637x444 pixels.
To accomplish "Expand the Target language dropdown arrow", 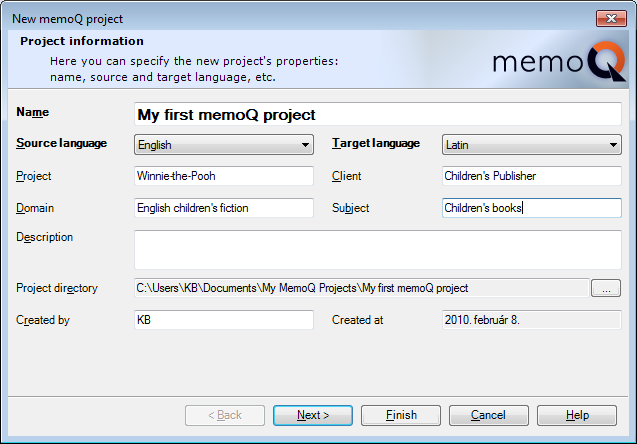I will pyautogui.click(x=613, y=145).
